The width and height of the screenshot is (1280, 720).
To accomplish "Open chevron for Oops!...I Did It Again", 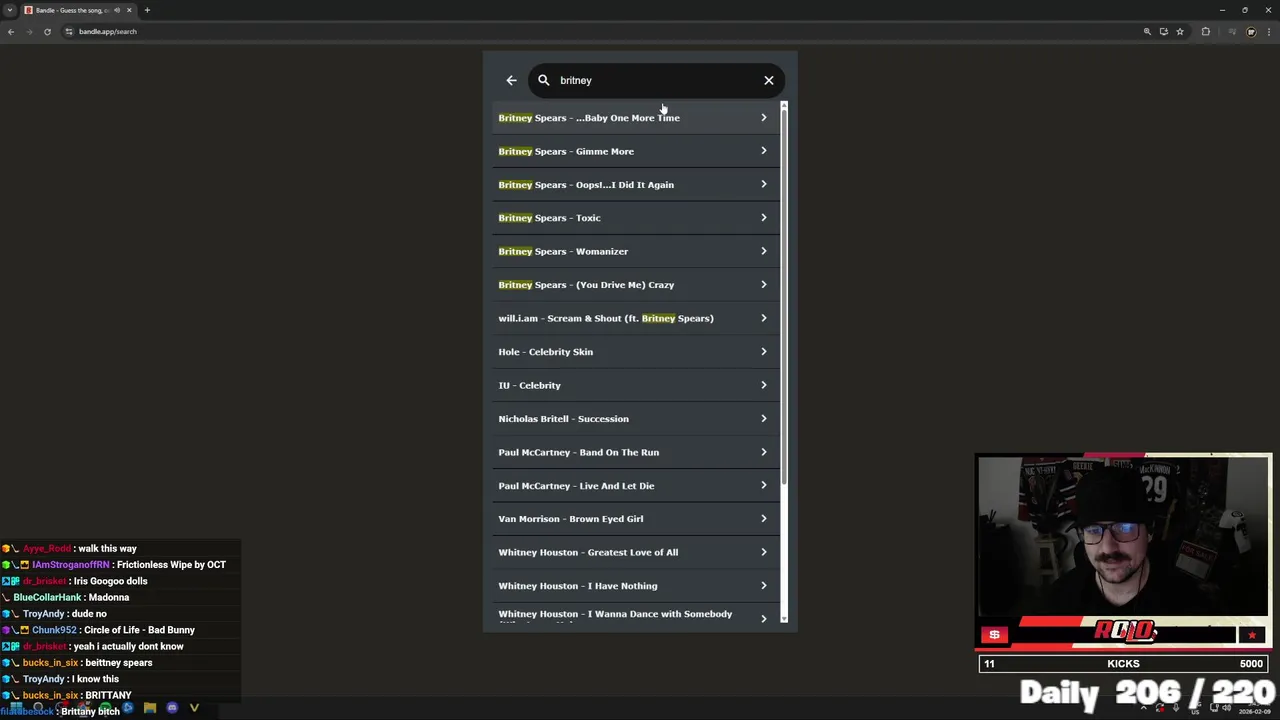I will coord(763,184).
